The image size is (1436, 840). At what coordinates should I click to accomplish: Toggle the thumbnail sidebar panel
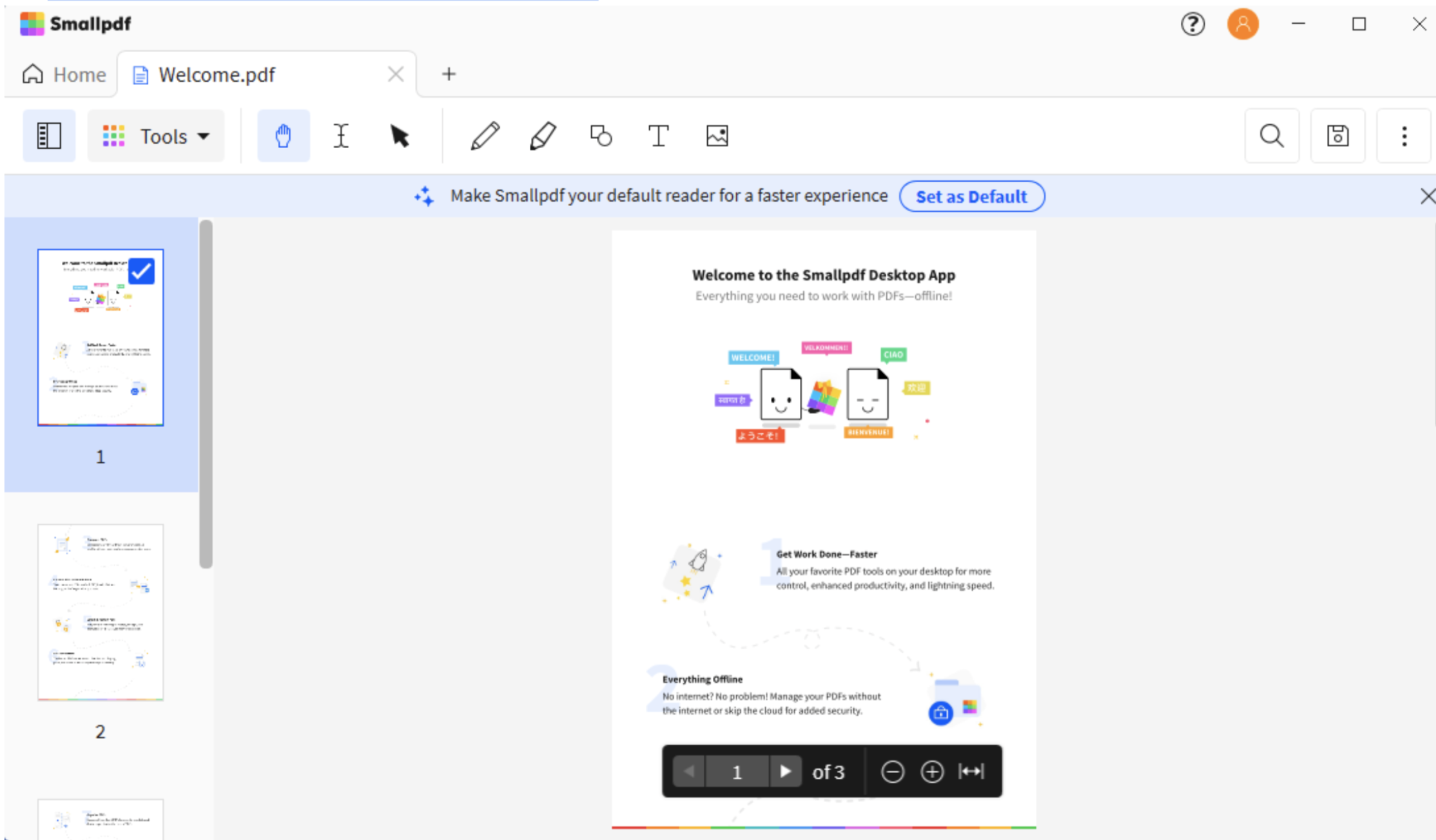tap(49, 136)
